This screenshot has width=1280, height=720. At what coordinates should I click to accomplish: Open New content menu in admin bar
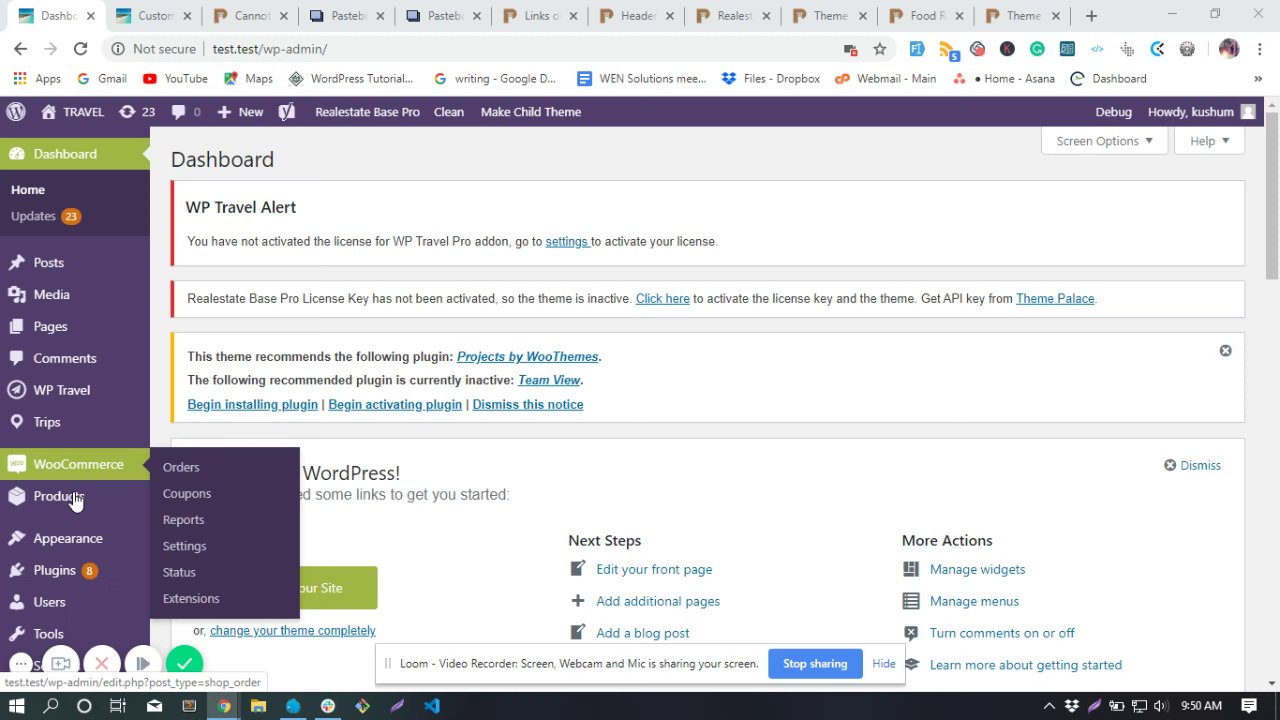(240, 112)
